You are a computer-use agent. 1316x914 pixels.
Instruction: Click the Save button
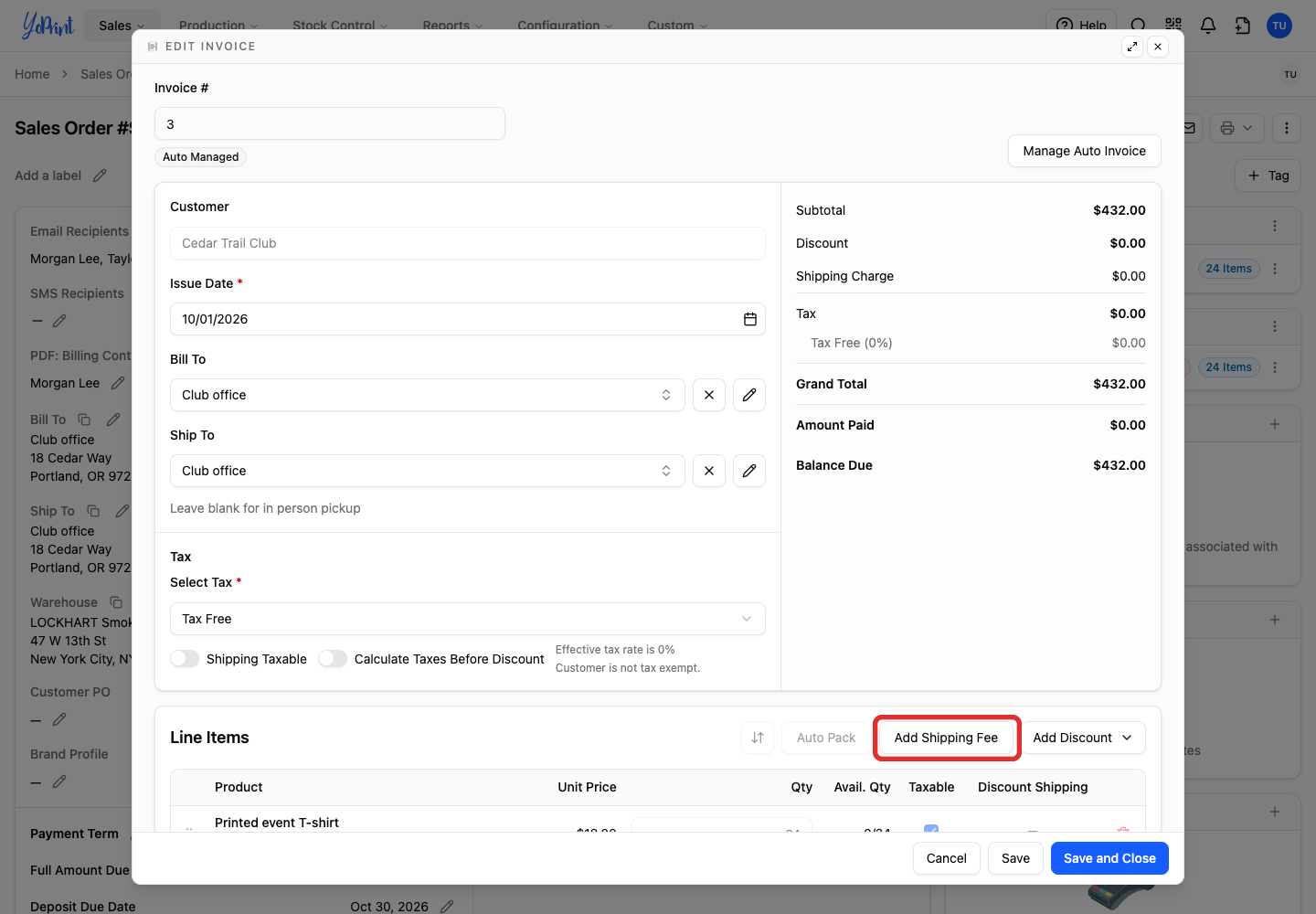1015,858
